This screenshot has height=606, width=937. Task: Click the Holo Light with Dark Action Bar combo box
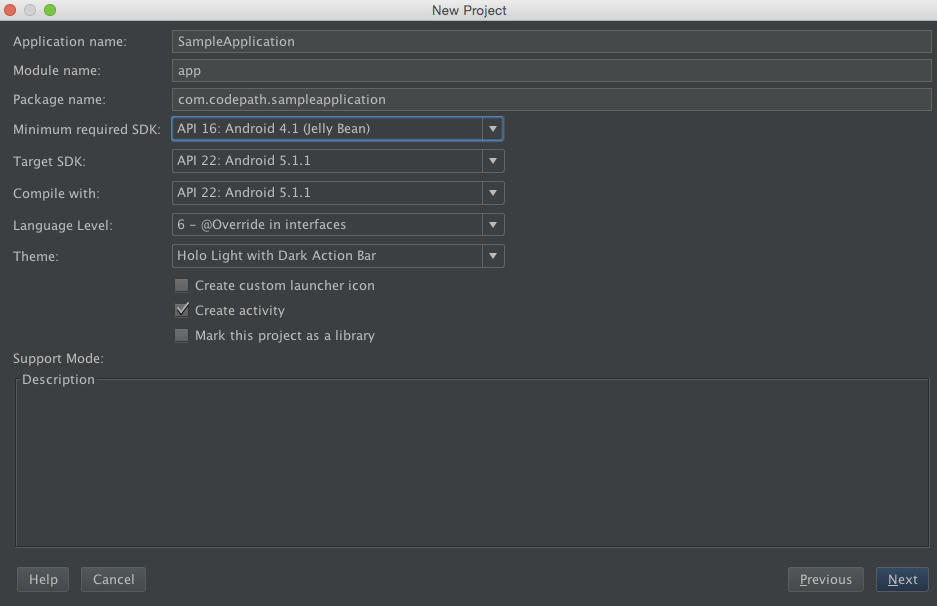coord(338,256)
